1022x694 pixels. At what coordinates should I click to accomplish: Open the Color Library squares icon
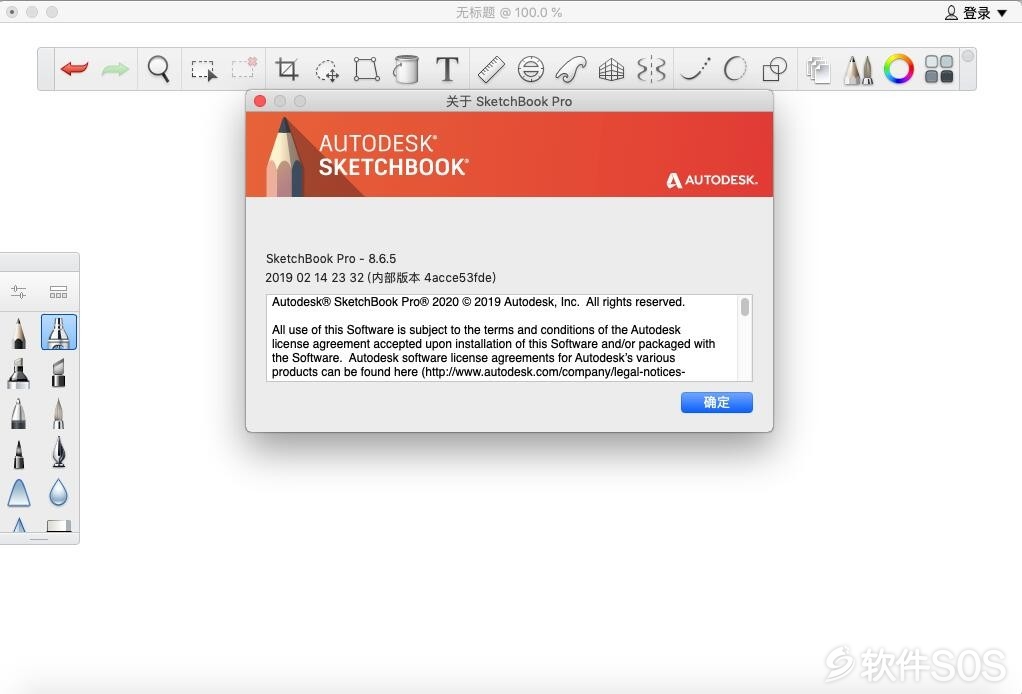[x=939, y=69]
